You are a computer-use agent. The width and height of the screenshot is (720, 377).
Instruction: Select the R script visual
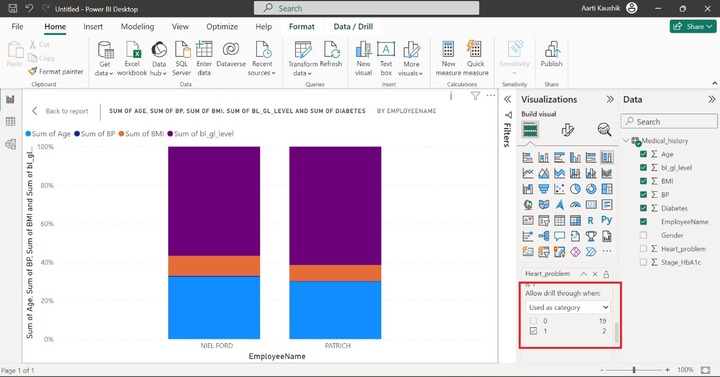591,220
